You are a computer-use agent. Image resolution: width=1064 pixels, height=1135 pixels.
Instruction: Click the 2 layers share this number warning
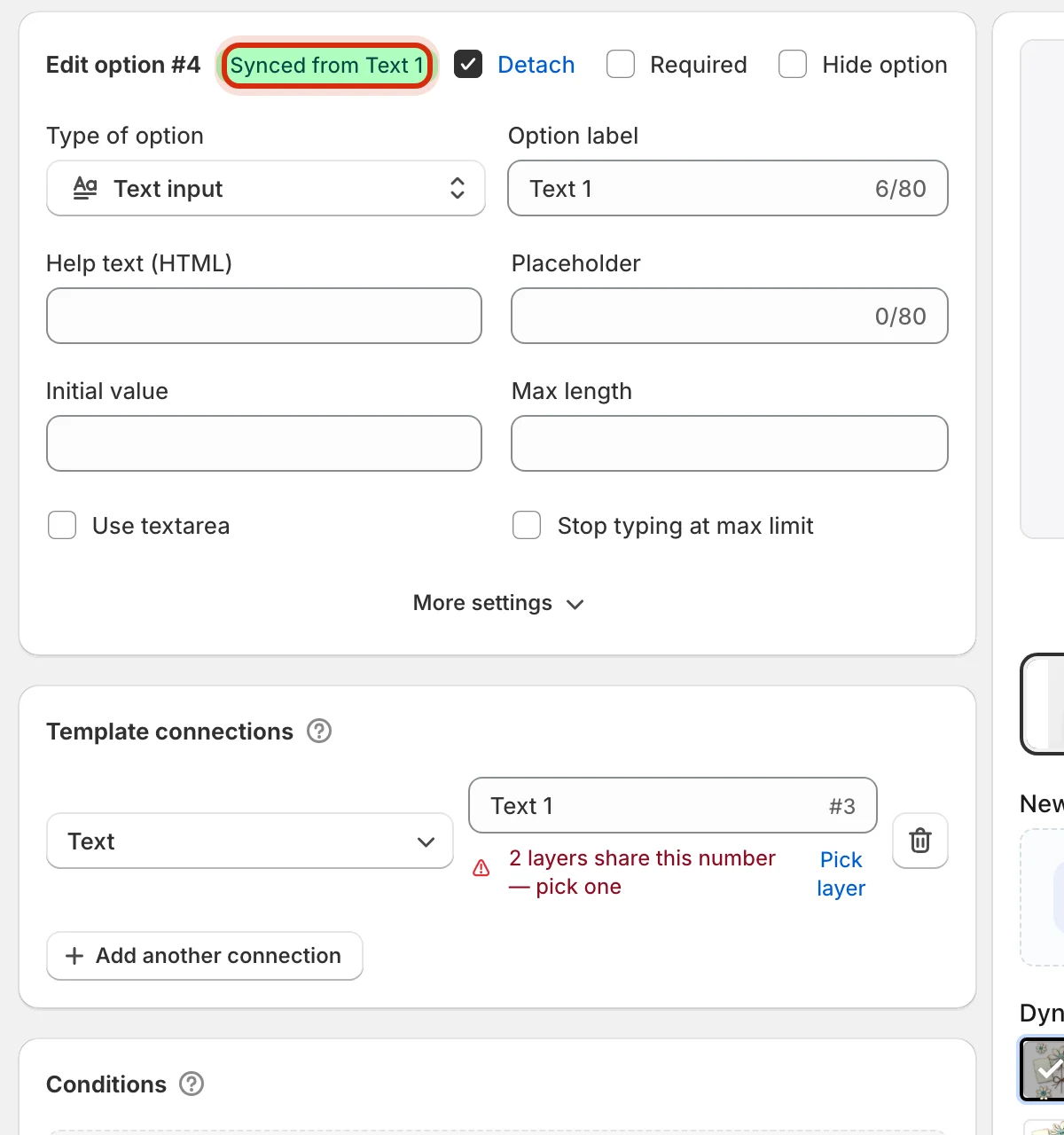click(x=642, y=873)
